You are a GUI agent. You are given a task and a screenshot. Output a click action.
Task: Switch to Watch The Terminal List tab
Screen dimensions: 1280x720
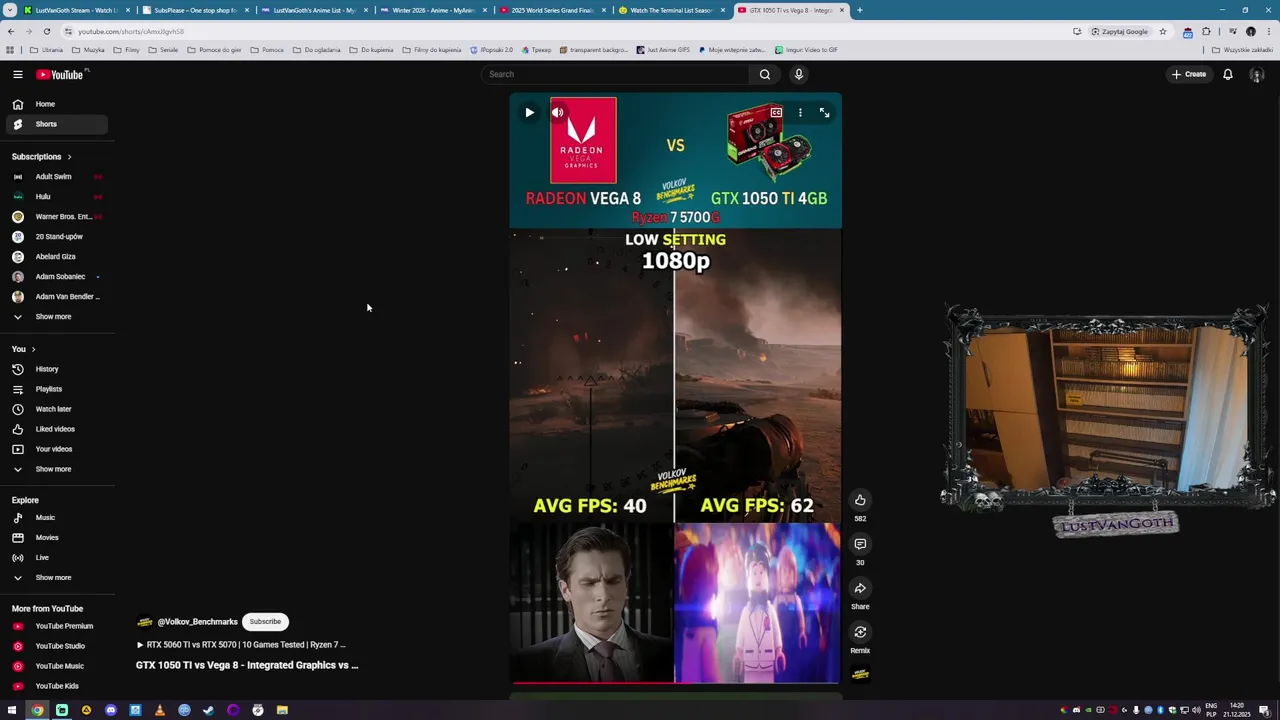coord(671,10)
